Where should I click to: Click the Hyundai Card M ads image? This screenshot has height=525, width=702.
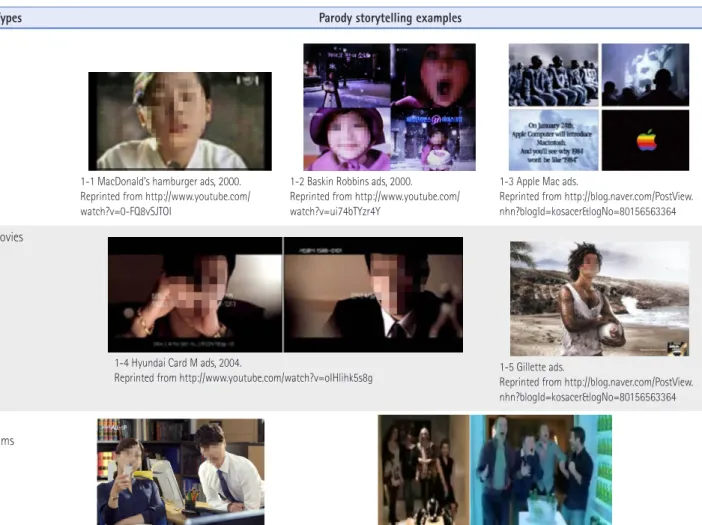(x=285, y=295)
